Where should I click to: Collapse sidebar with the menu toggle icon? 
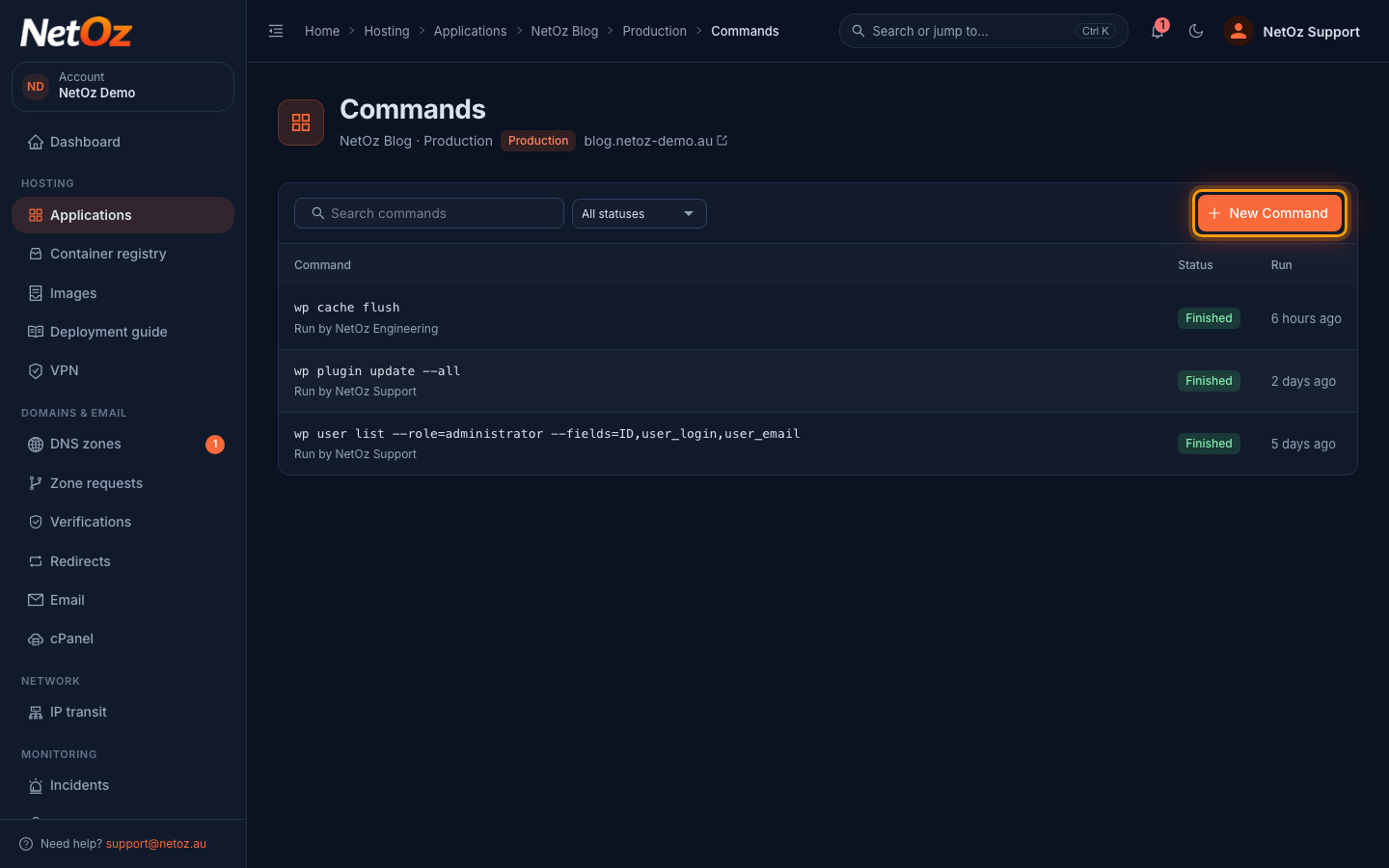[276, 31]
